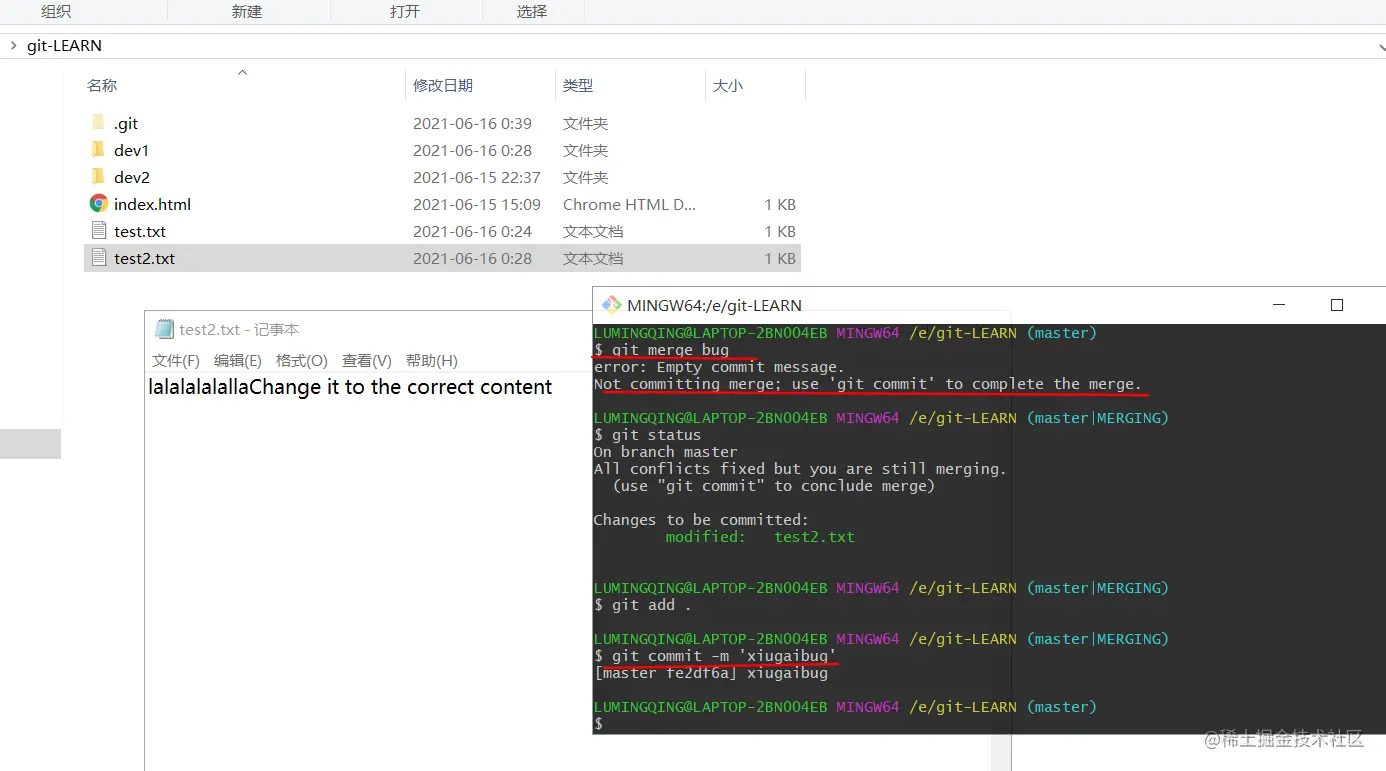1386x771 pixels.
Task: Select the test.txt file name
Action: [140, 232]
